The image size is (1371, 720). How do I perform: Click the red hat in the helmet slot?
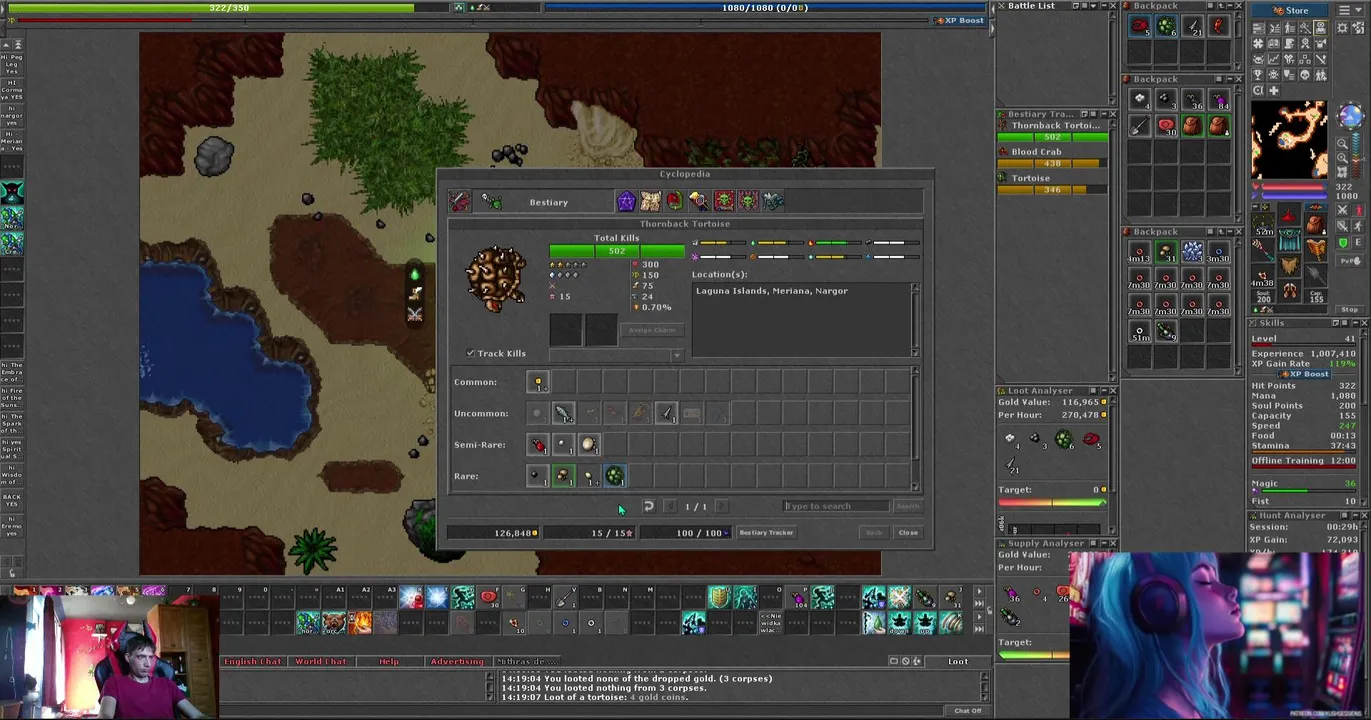click(1289, 216)
